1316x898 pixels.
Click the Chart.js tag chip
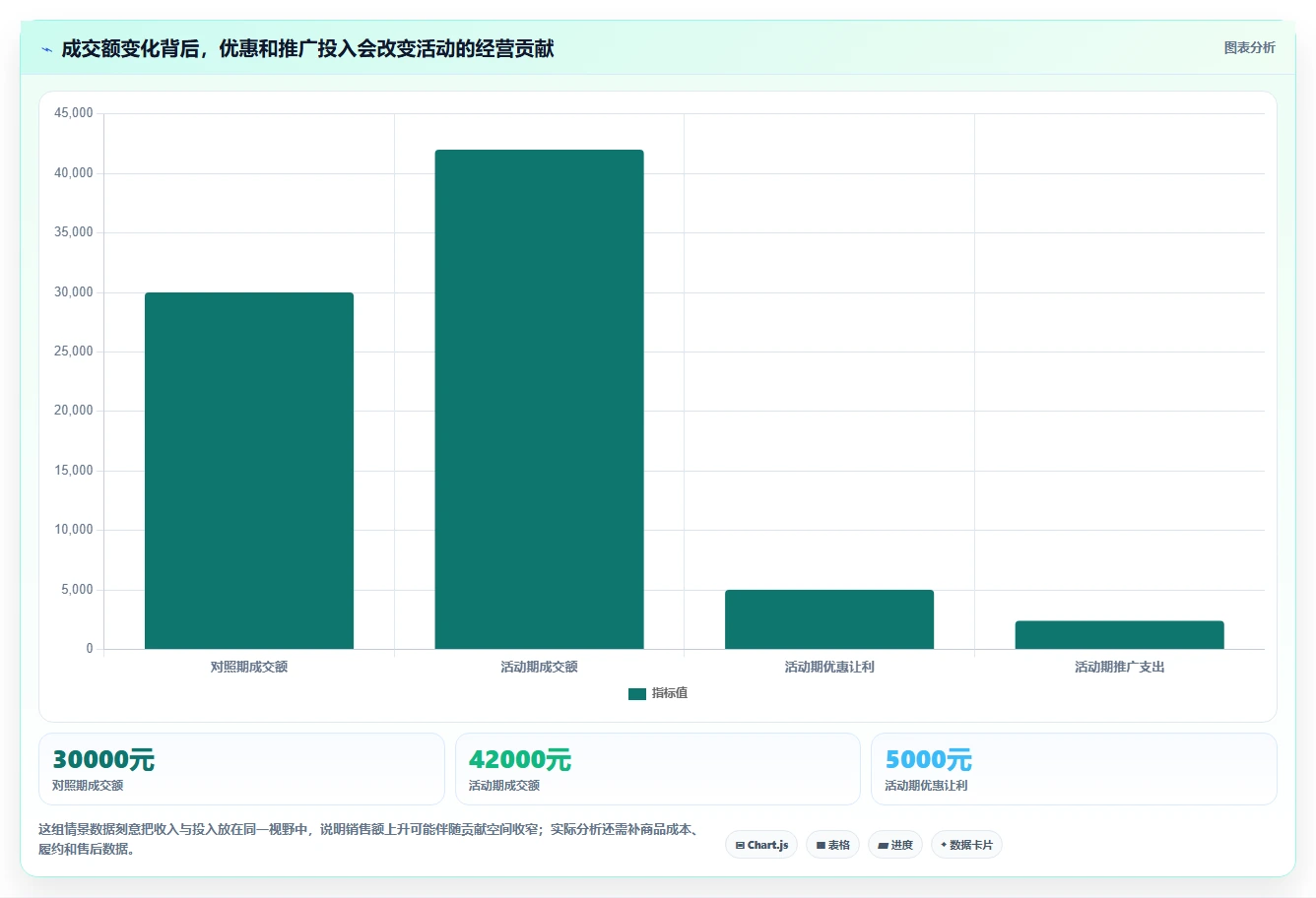tap(761, 845)
